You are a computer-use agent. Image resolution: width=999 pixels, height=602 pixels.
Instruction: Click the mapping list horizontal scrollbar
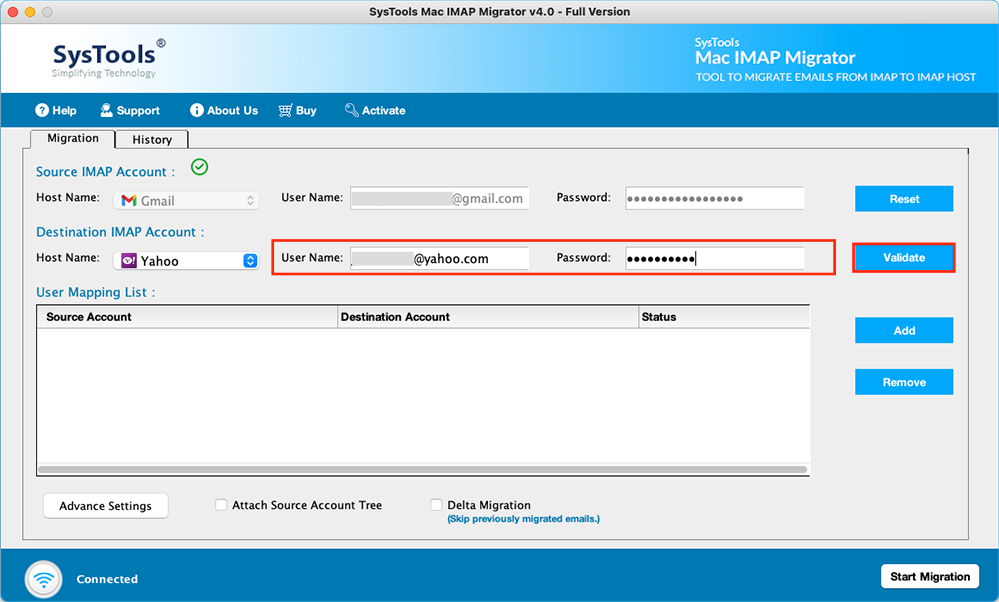tap(422, 470)
